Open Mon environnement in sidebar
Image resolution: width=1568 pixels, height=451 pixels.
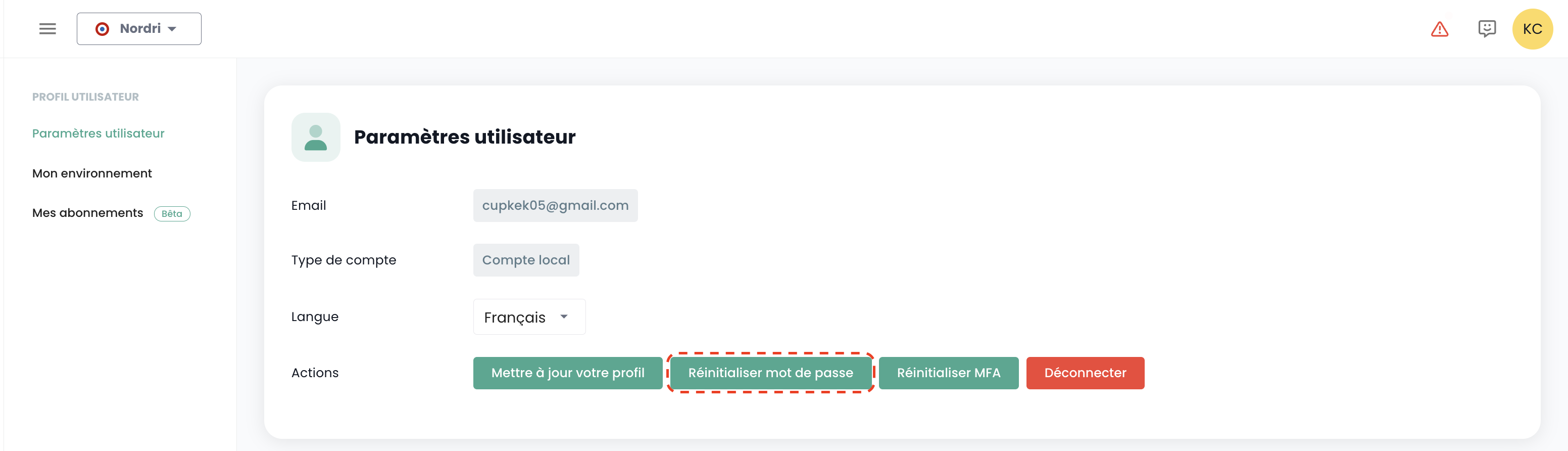point(92,174)
